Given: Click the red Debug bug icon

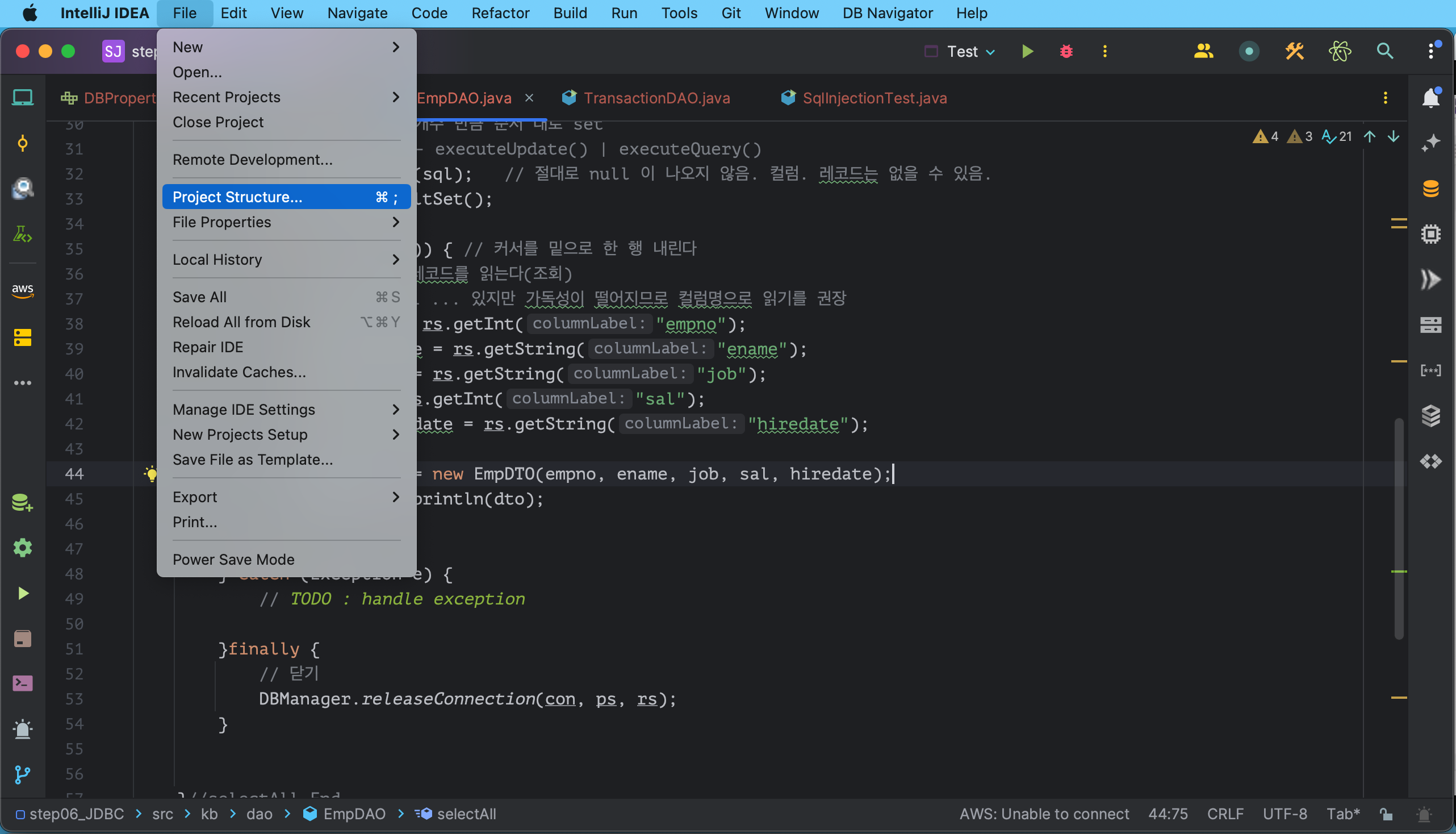Looking at the screenshot, I should tap(1065, 52).
